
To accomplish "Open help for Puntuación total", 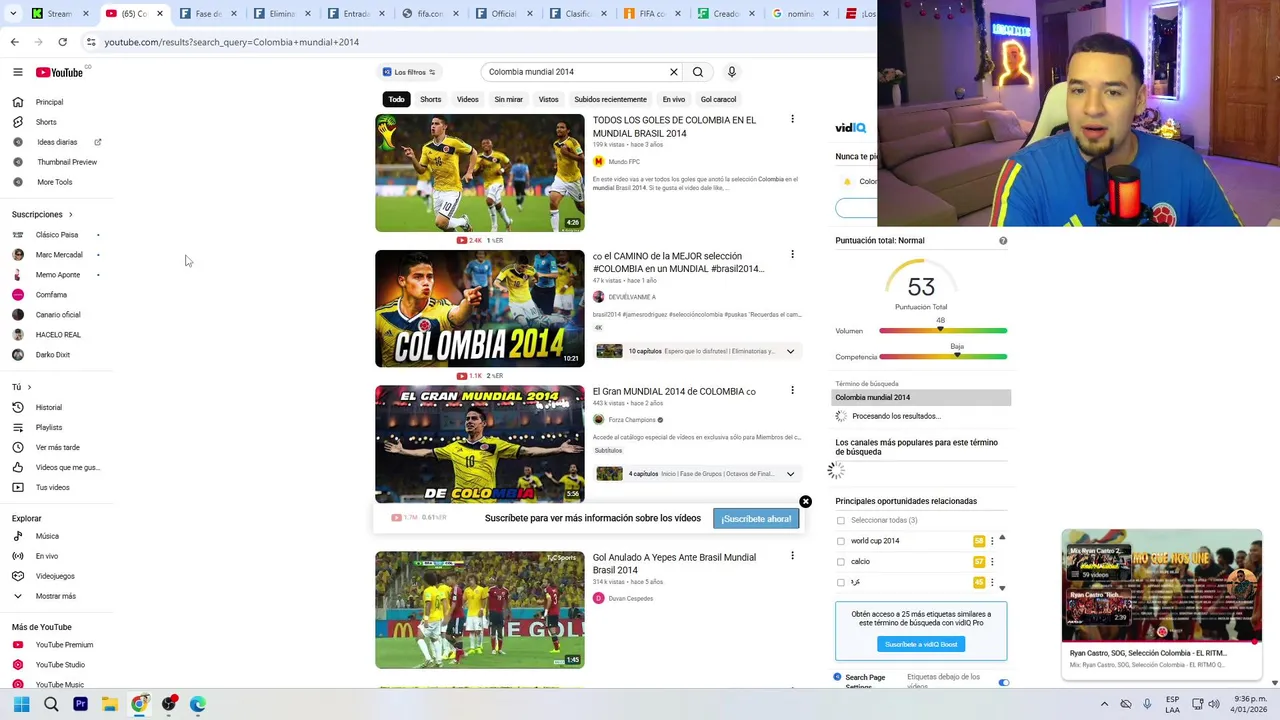I will click(1003, 241).
